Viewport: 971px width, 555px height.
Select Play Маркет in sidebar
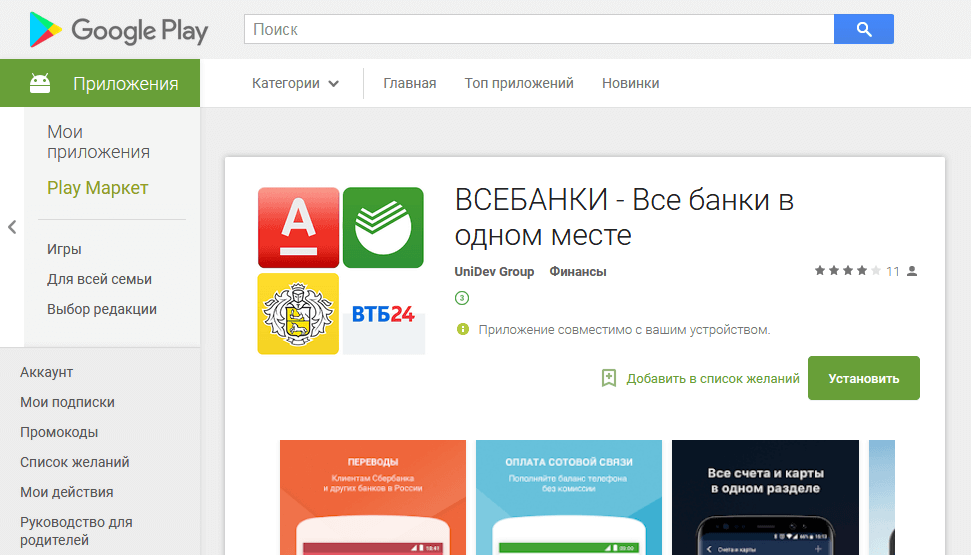click(x=98, y=188)
